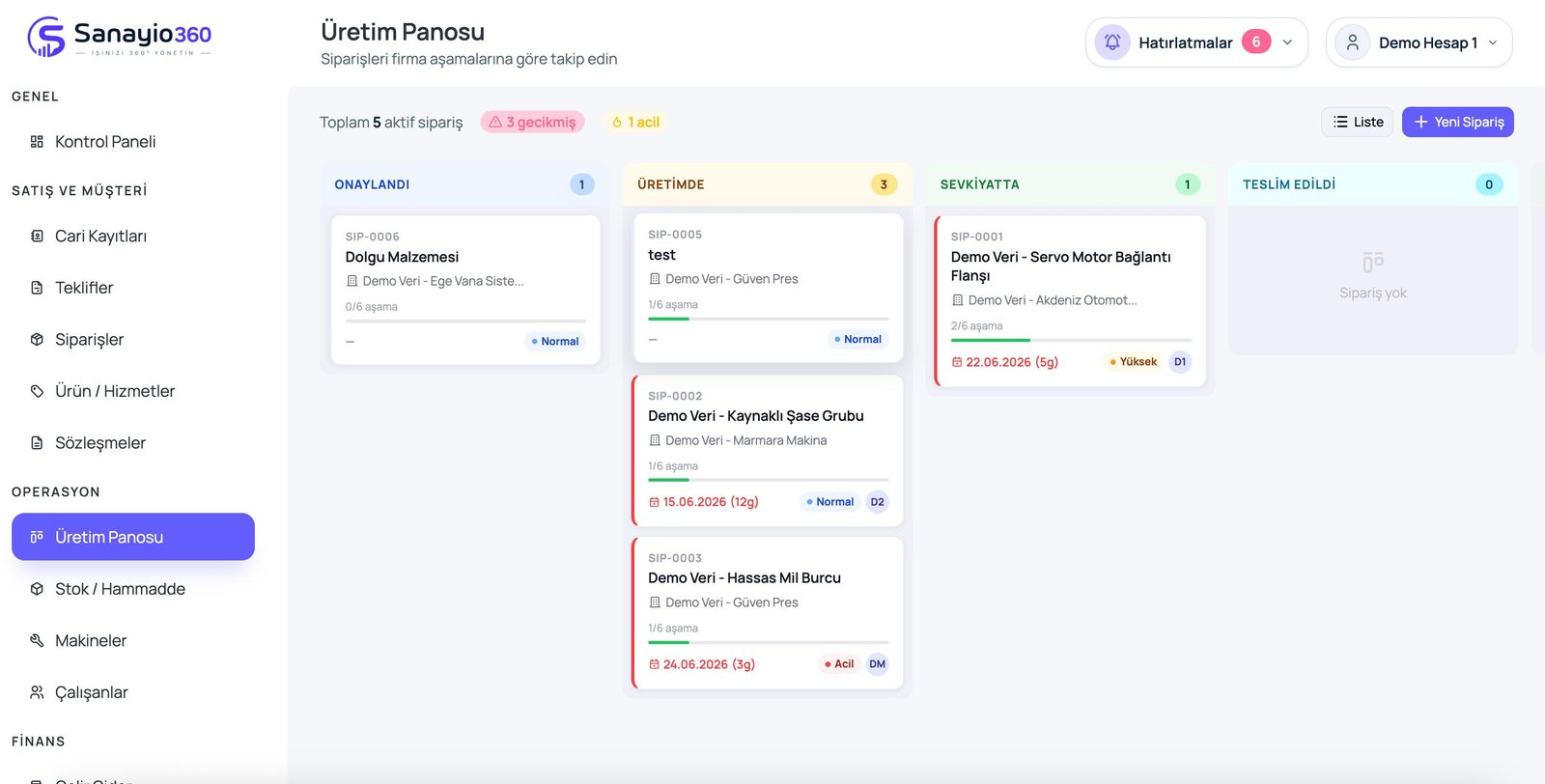Go to Teklifler page
The image size is (1545, 784).
coord(133,288)
